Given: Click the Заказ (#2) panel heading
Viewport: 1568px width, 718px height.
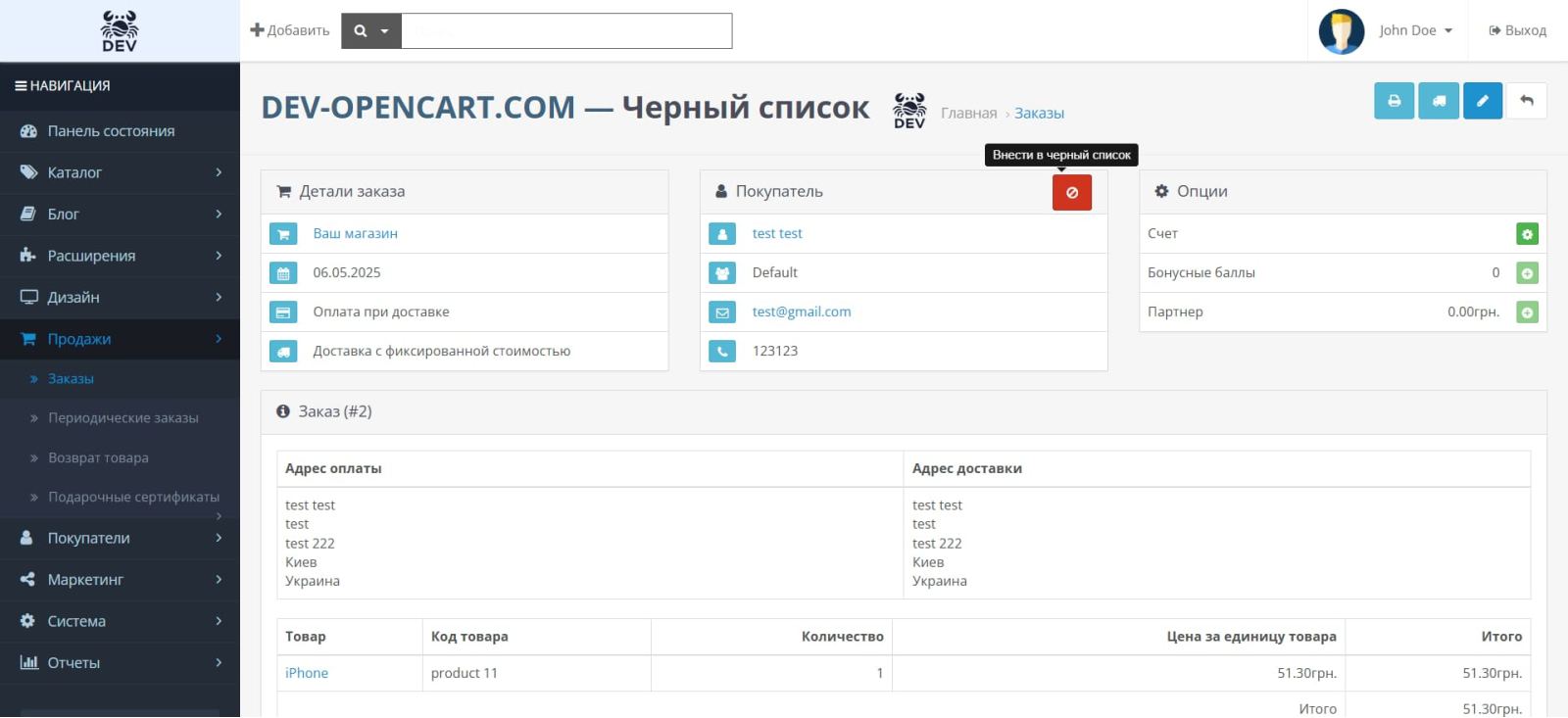Looking at the screenshot, I should [904, 412].
